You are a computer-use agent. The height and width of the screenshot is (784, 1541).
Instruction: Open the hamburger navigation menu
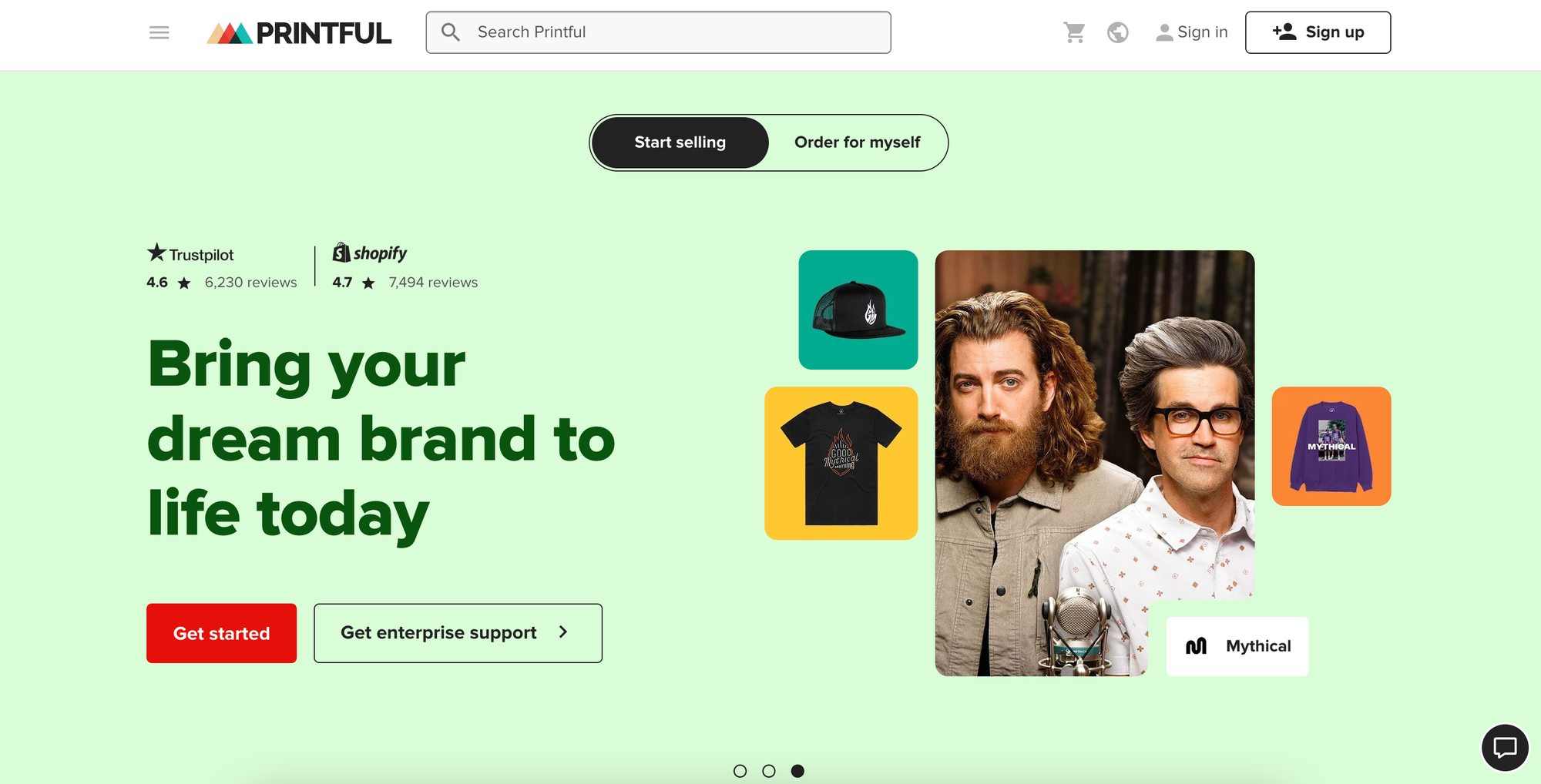tap(159, 32)
